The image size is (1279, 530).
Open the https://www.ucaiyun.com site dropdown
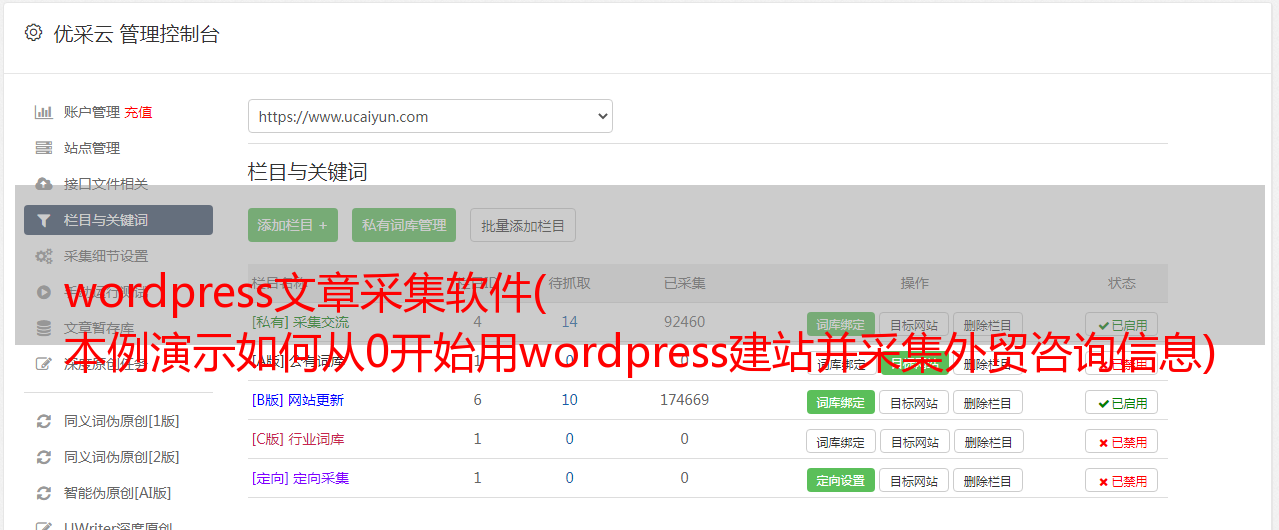[x=430, y=116]
